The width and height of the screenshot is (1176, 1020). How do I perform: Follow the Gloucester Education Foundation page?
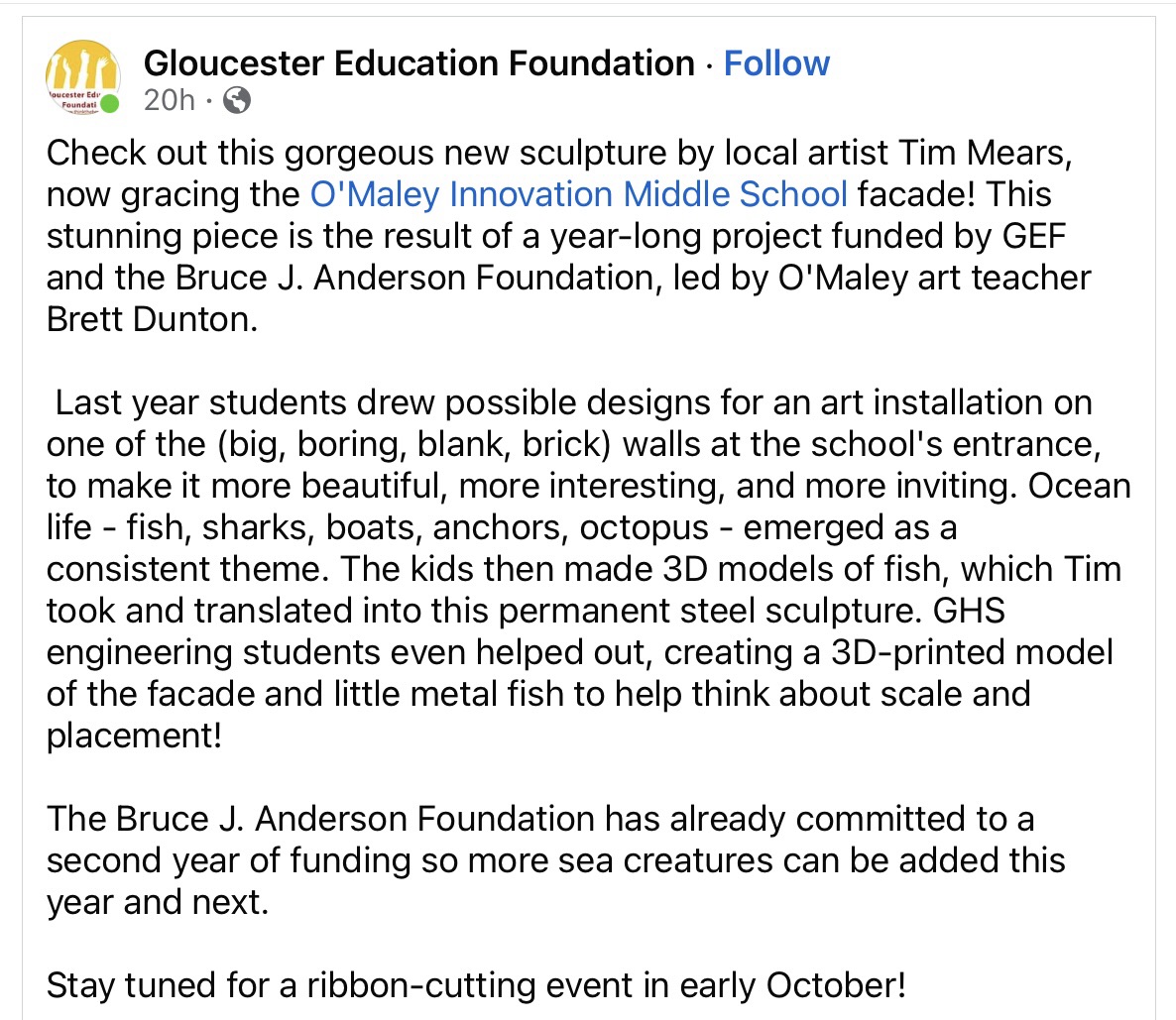[776, 63]
